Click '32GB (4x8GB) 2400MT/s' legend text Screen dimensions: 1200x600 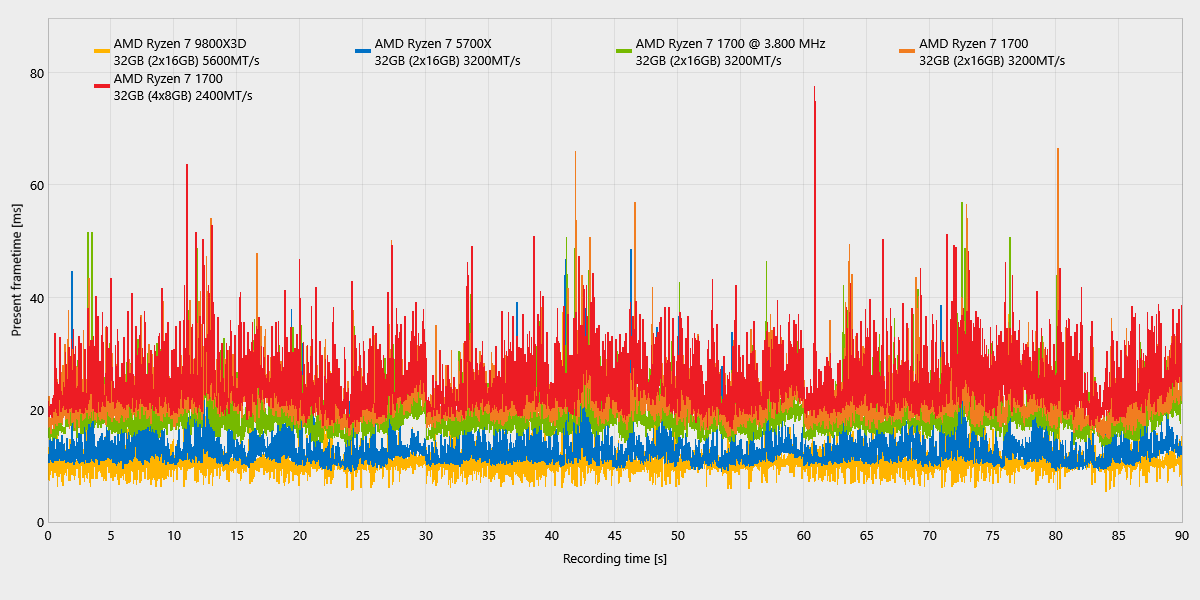click(x=183, y=96)
